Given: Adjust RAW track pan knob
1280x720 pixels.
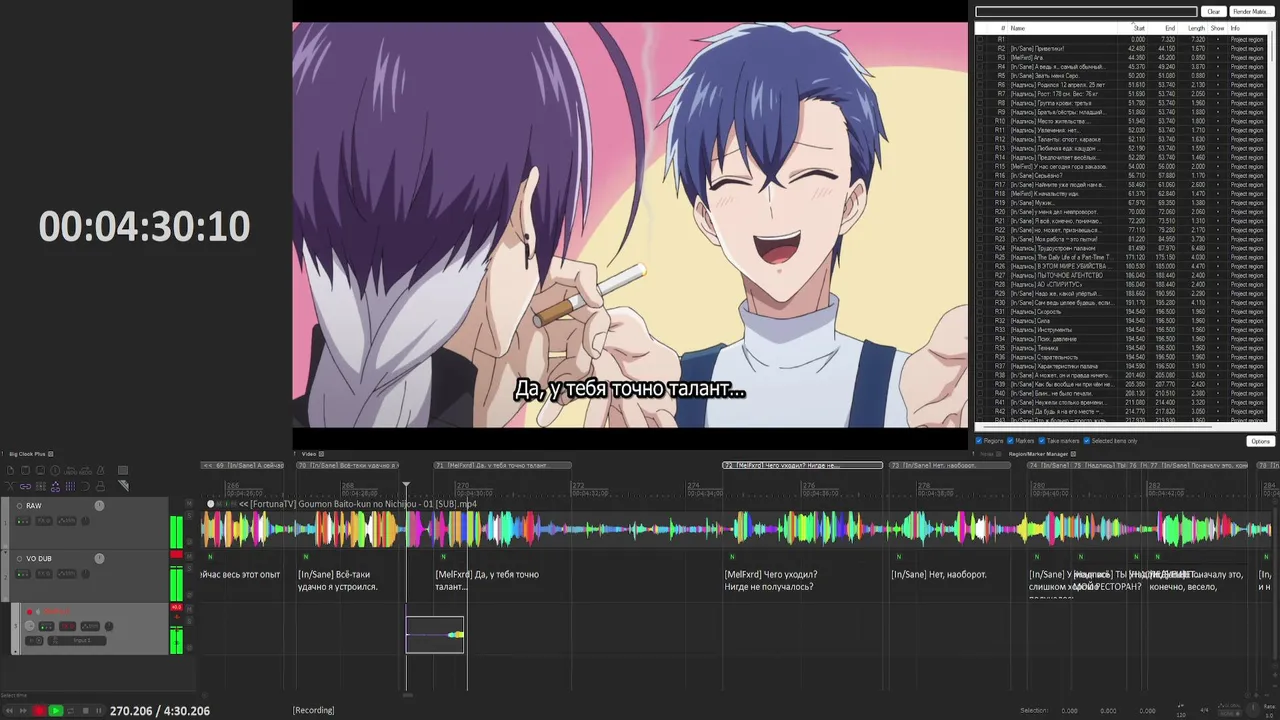Looking at the screenshot, I should coord(85,521).
